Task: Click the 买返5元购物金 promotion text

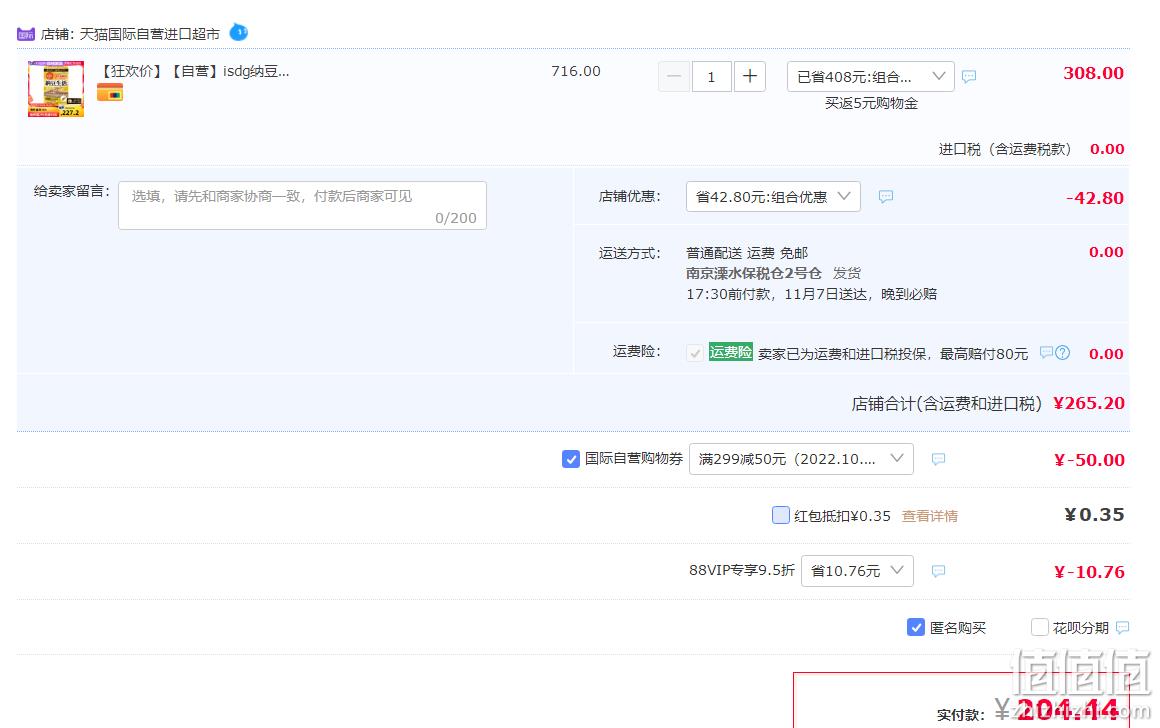Action: 871,104
